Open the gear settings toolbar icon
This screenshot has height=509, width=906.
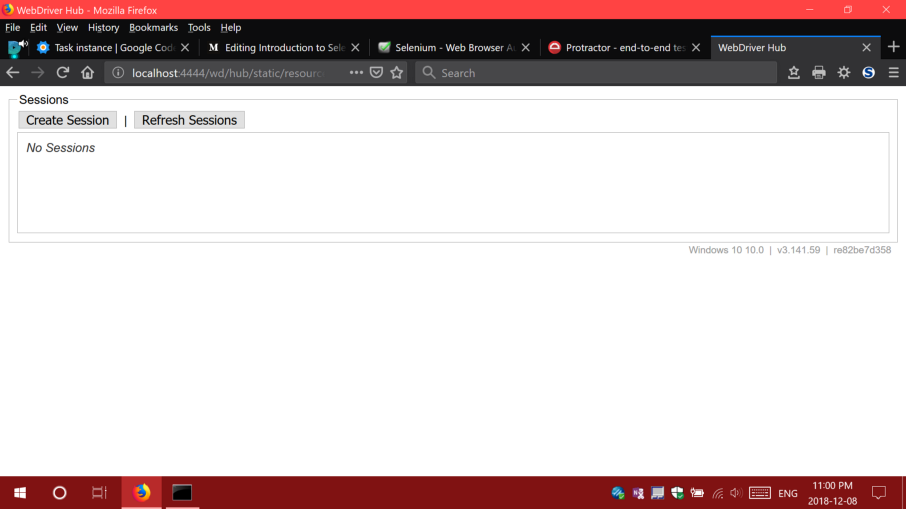pyautogui.click(x=844, y=73)
